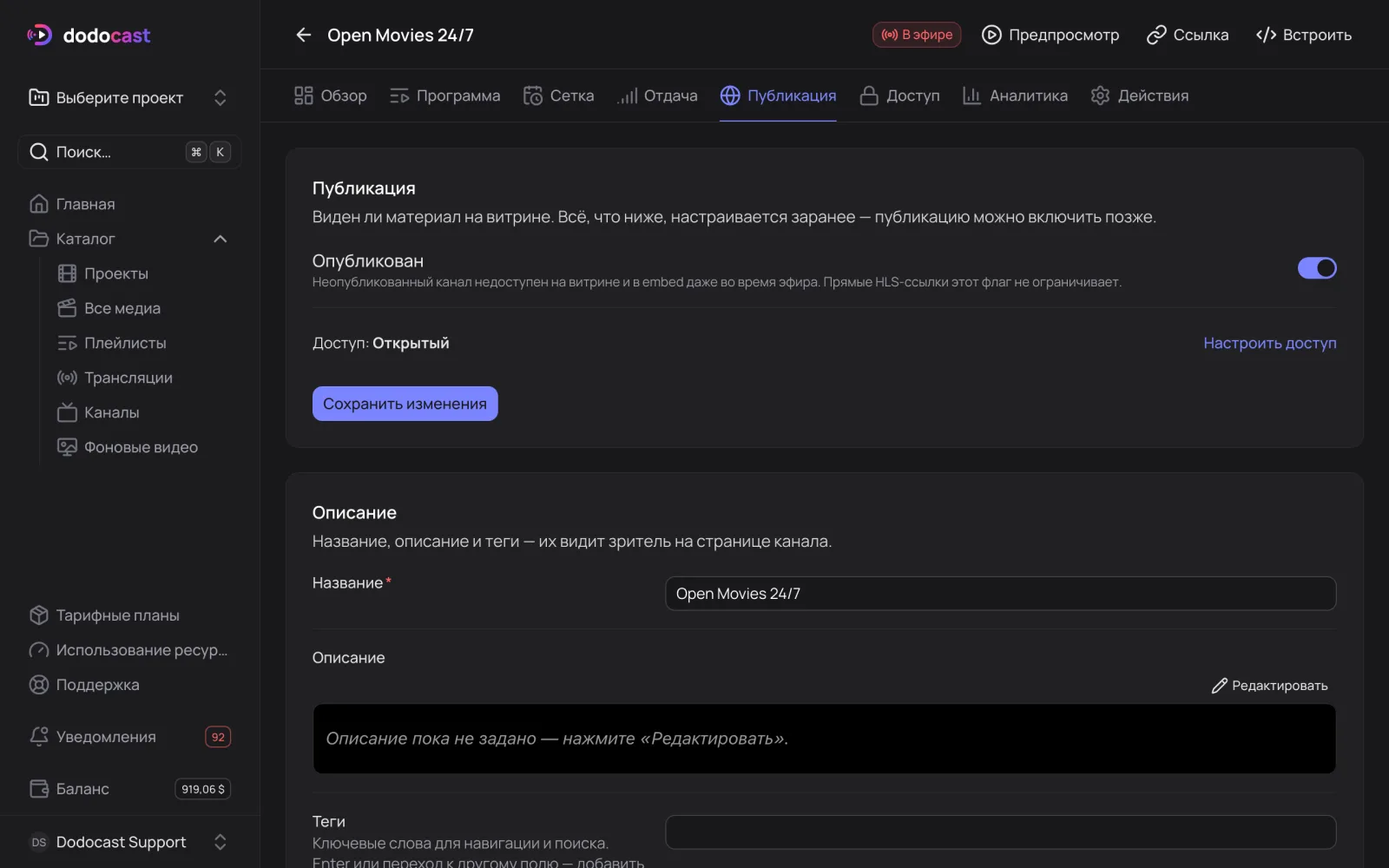The image size is (1389, 868).
Task: Click the Каналы TV icon
Action: [67, 412]
